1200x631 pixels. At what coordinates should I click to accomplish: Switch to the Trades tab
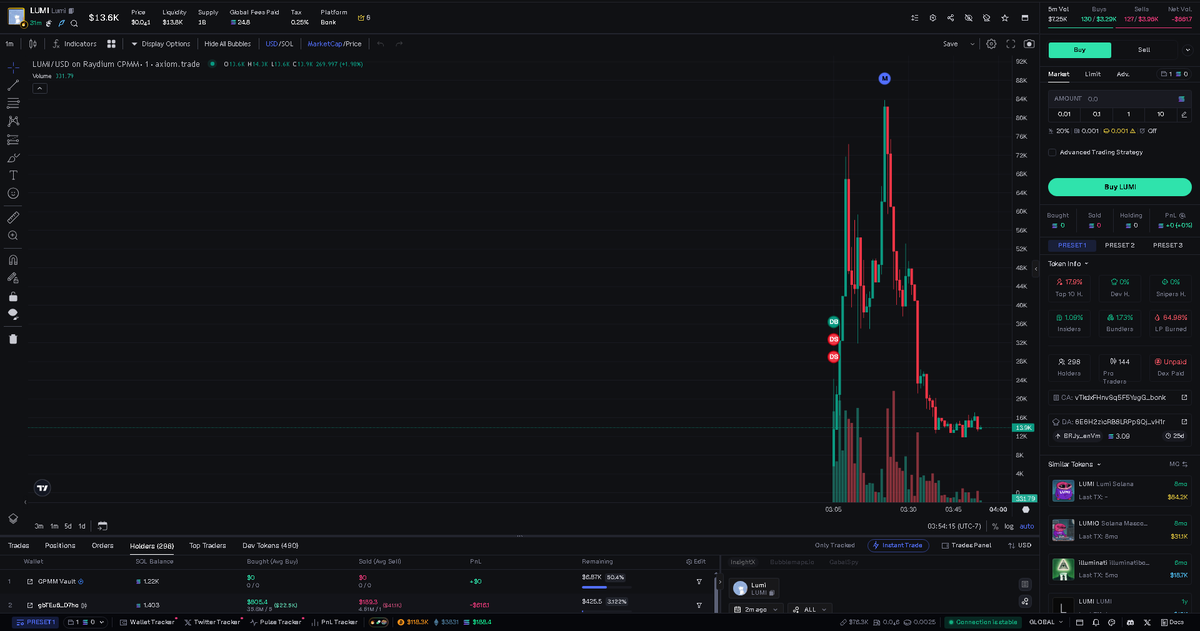pyautogui.click(x=18, y=545)
